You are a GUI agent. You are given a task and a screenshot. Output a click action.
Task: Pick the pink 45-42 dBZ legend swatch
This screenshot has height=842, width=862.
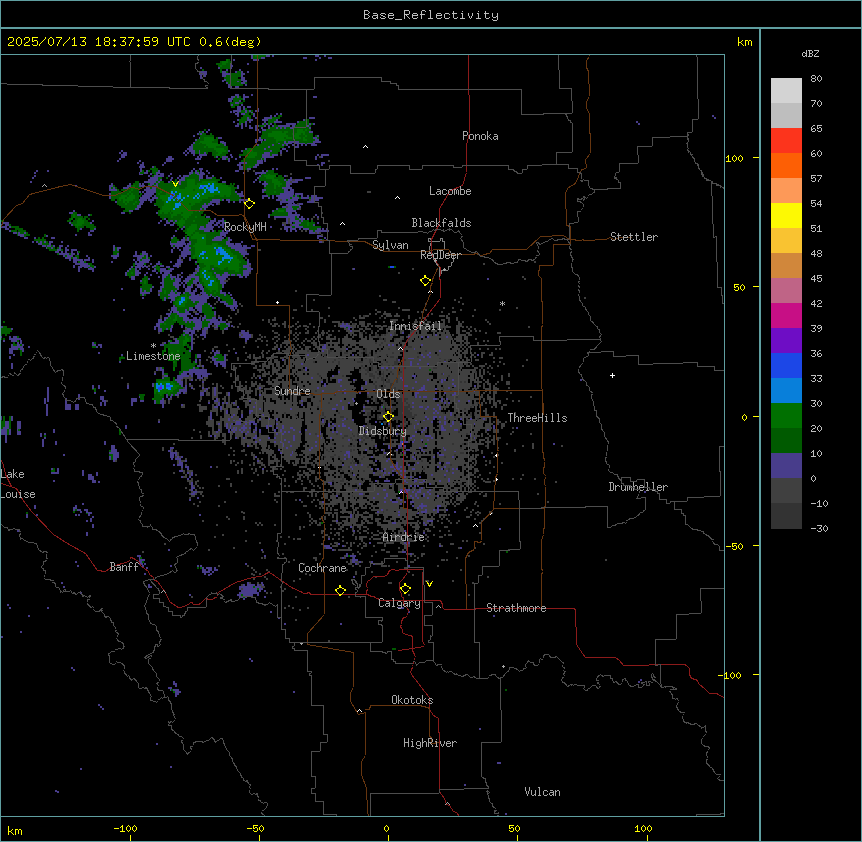click(x=786, y=291)
